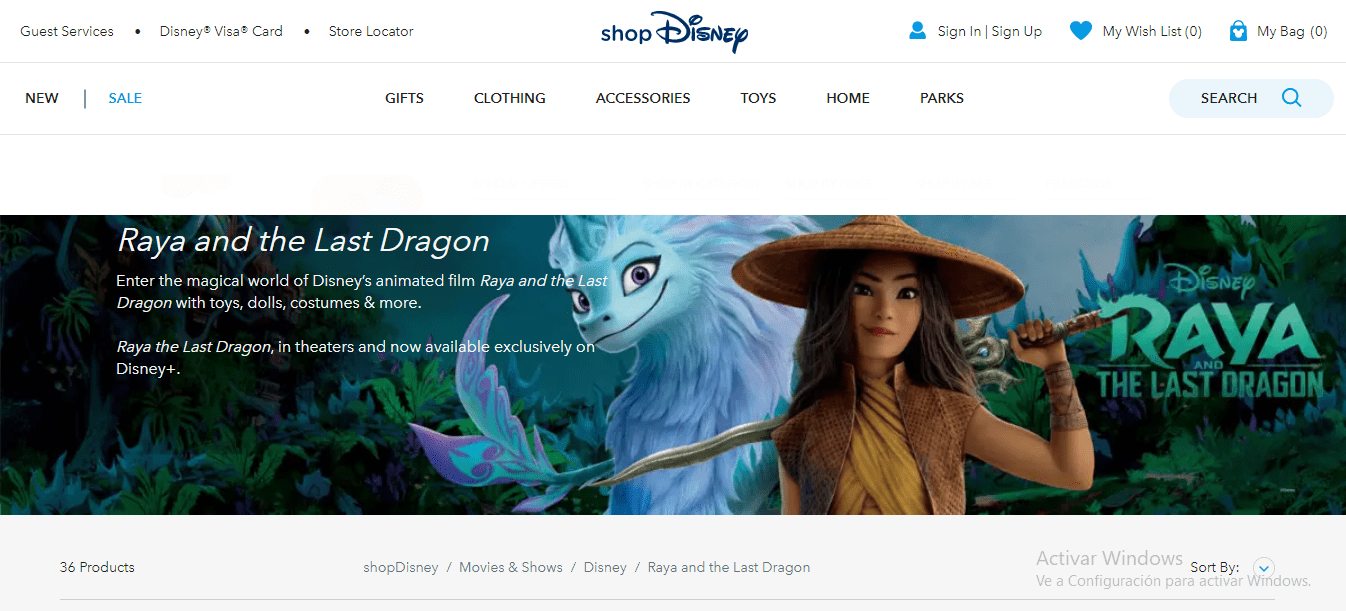Go to the New arrivals section

(42, 98)
